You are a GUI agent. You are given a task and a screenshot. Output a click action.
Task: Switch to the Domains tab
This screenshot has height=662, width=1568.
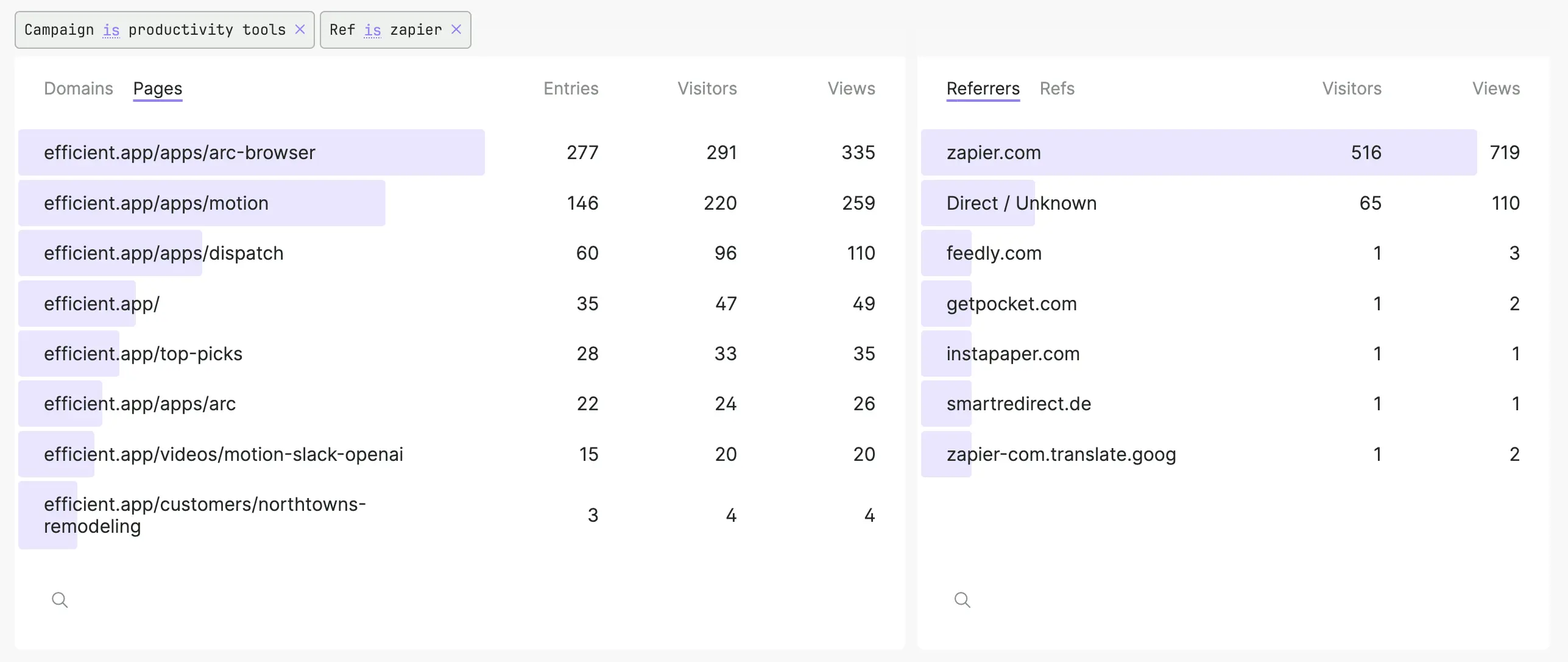tap(79, 88)
